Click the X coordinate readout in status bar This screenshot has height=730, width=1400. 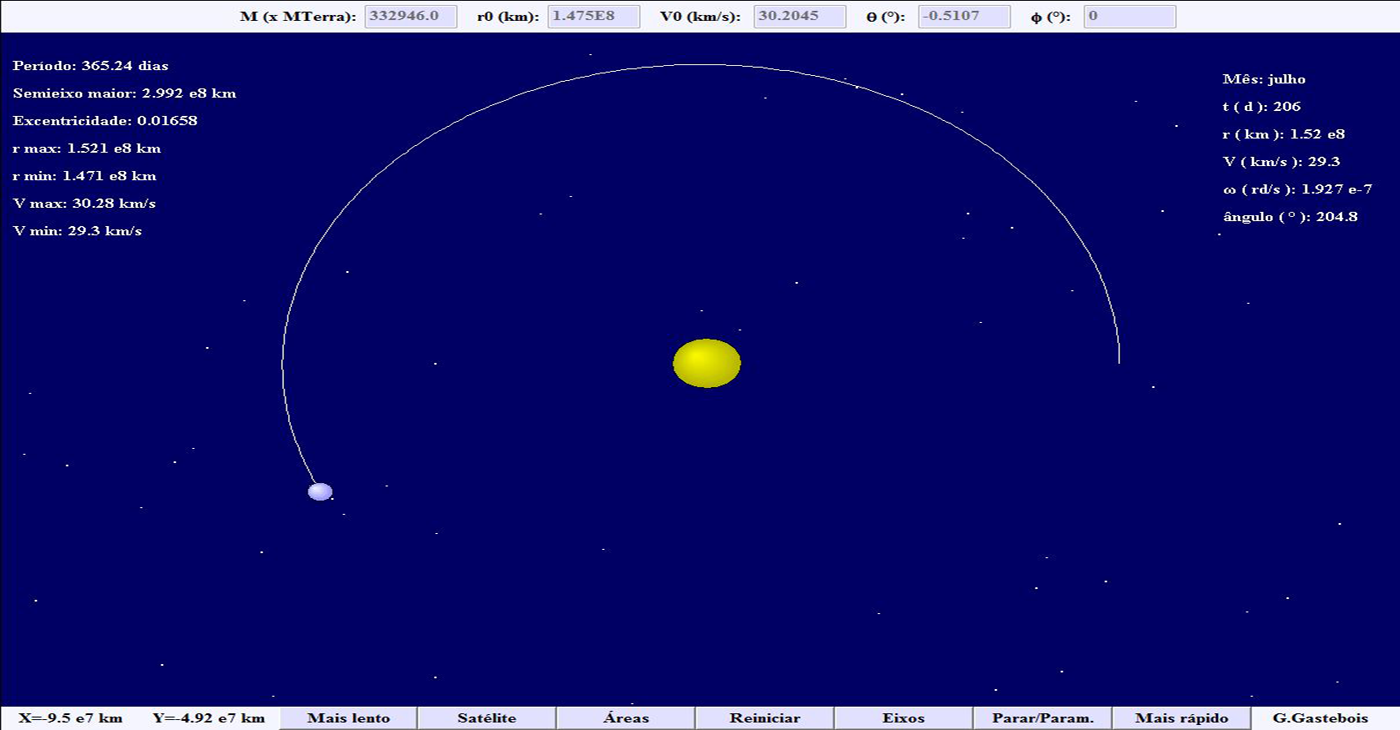pyautogui.click(x=70, y=718)
